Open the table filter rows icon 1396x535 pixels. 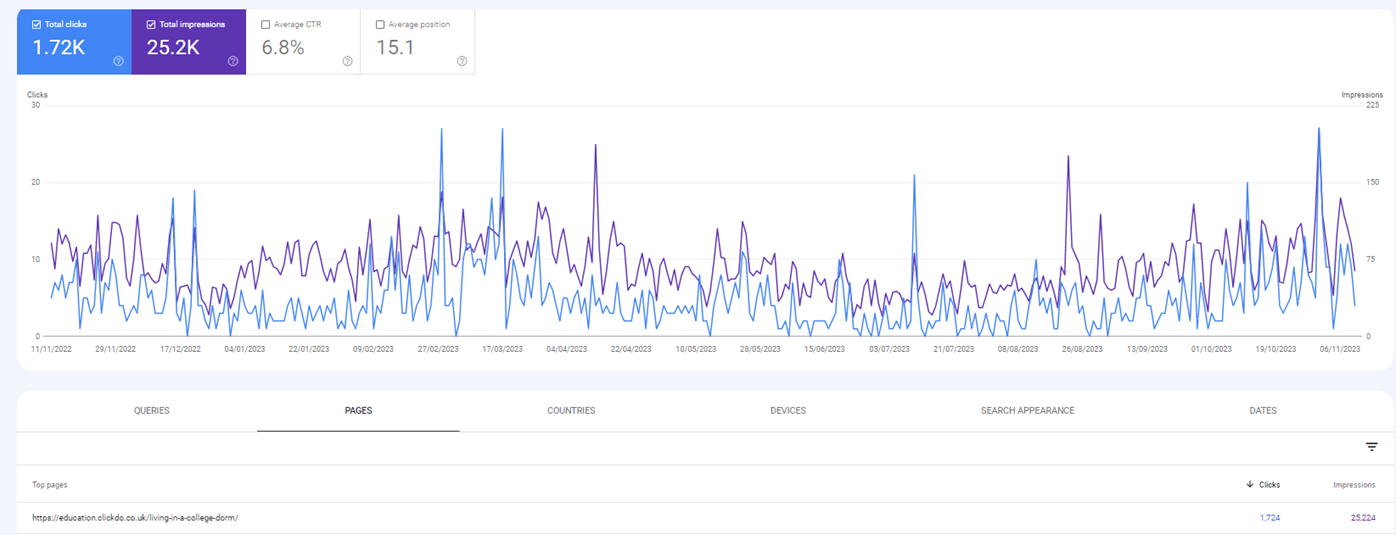[1372, 447]
